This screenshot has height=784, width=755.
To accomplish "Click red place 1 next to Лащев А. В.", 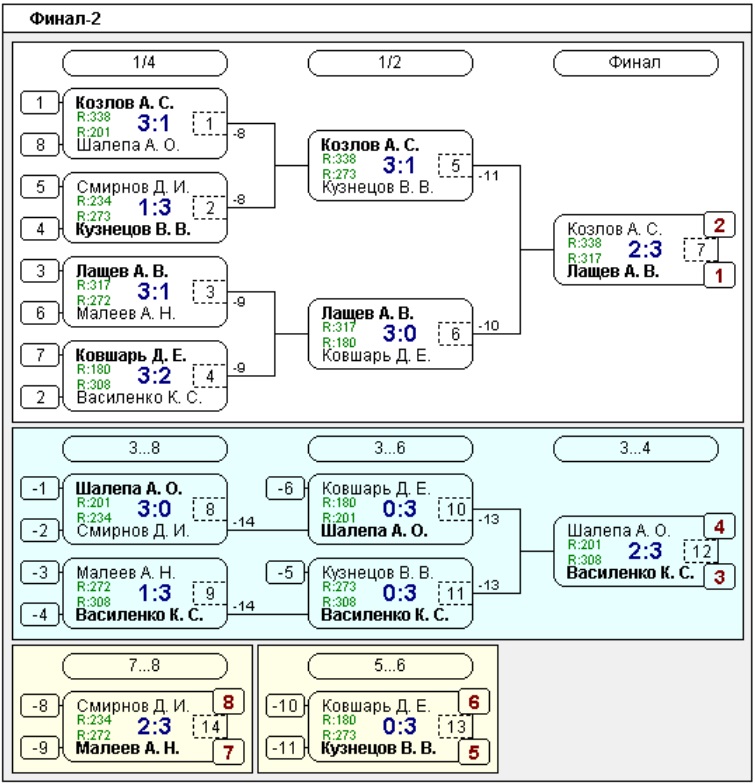I will click(720, 275).
